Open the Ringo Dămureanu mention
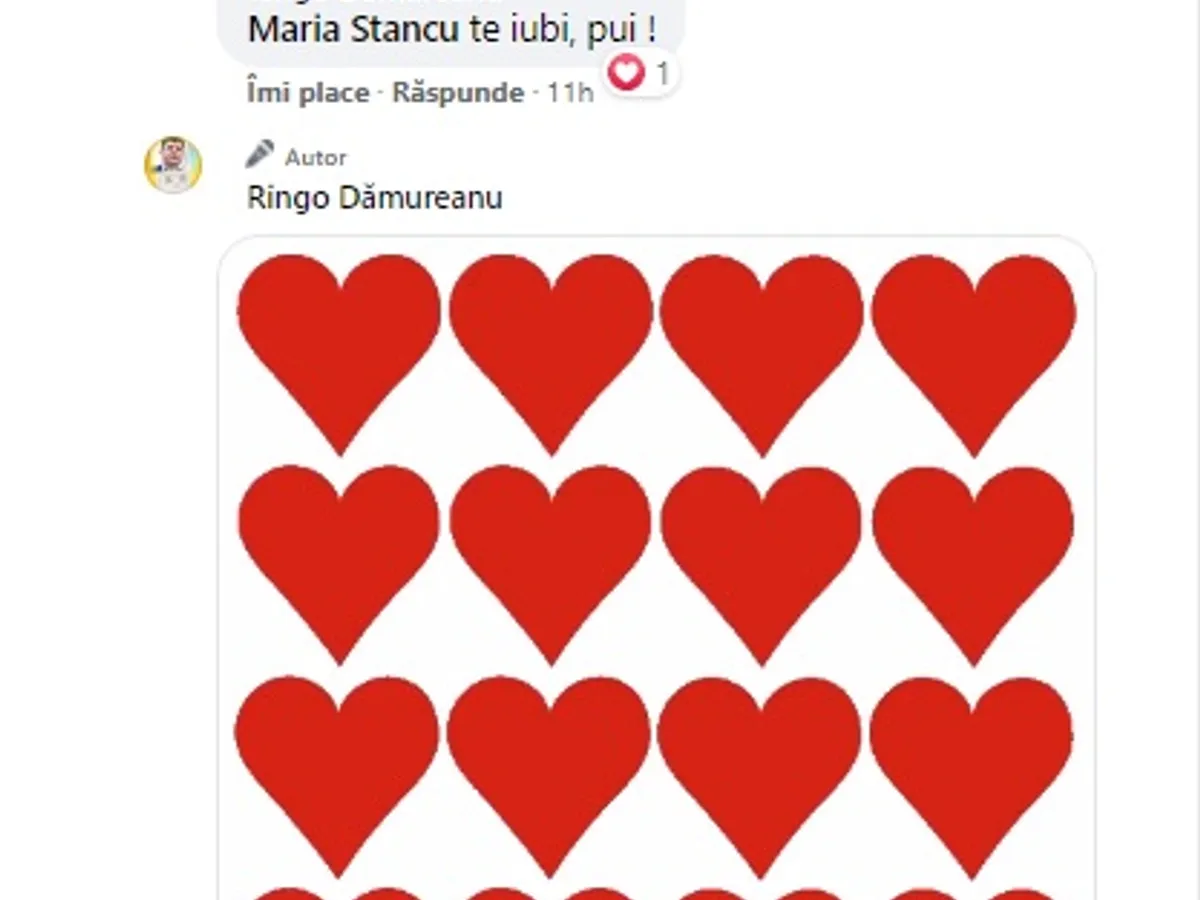Viewport: 1200px width, 900px height. tap(374, 197)
